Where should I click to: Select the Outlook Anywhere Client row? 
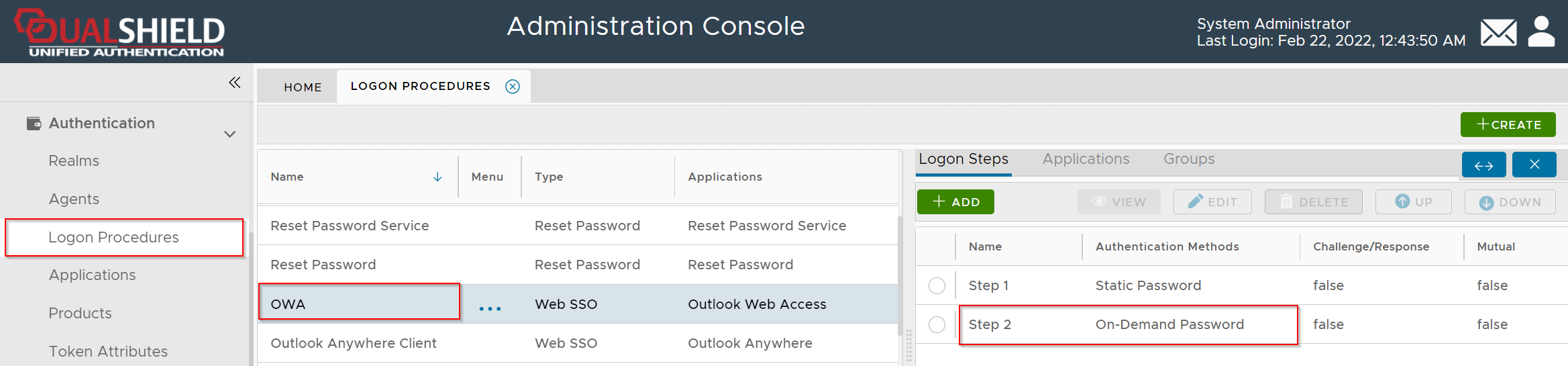[354, 343]
